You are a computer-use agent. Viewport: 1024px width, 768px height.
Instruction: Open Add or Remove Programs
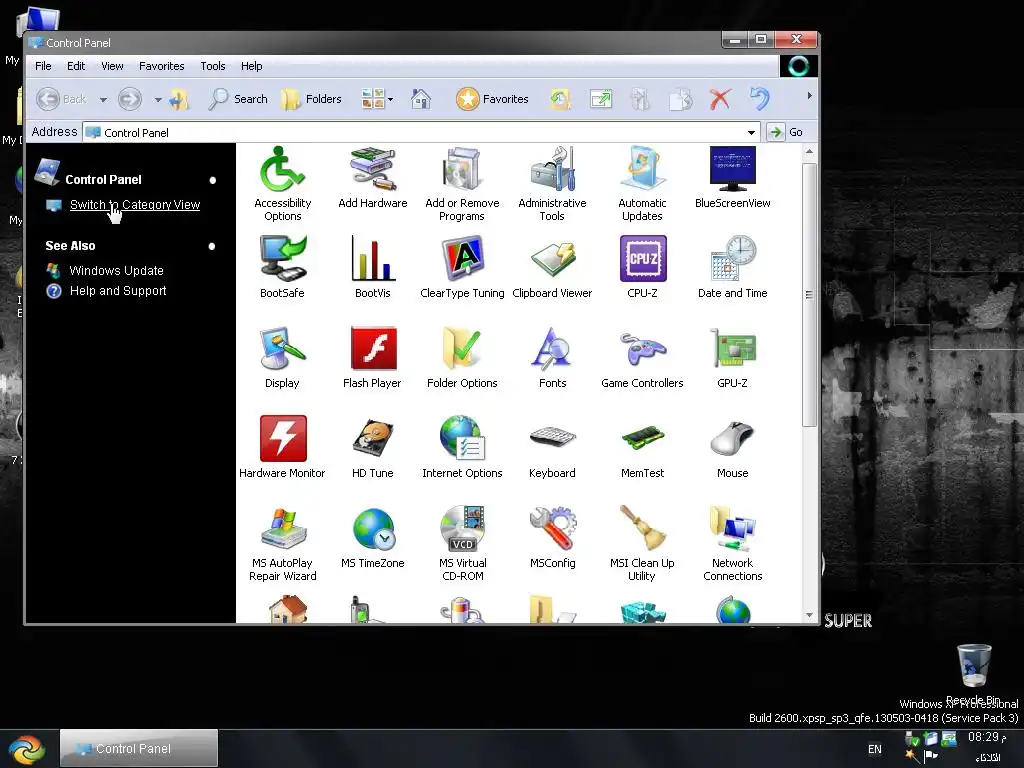tap(462, 184)
